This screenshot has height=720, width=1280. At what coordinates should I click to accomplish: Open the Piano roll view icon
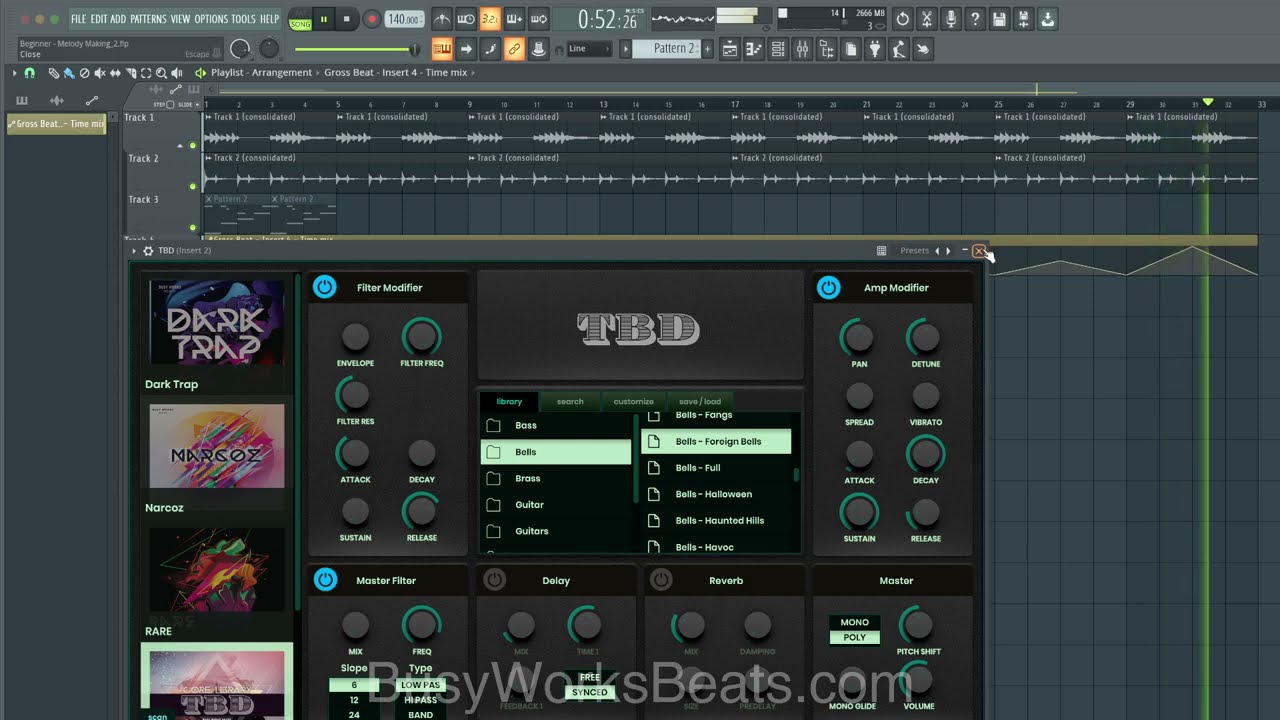click(x=754, y=49)
